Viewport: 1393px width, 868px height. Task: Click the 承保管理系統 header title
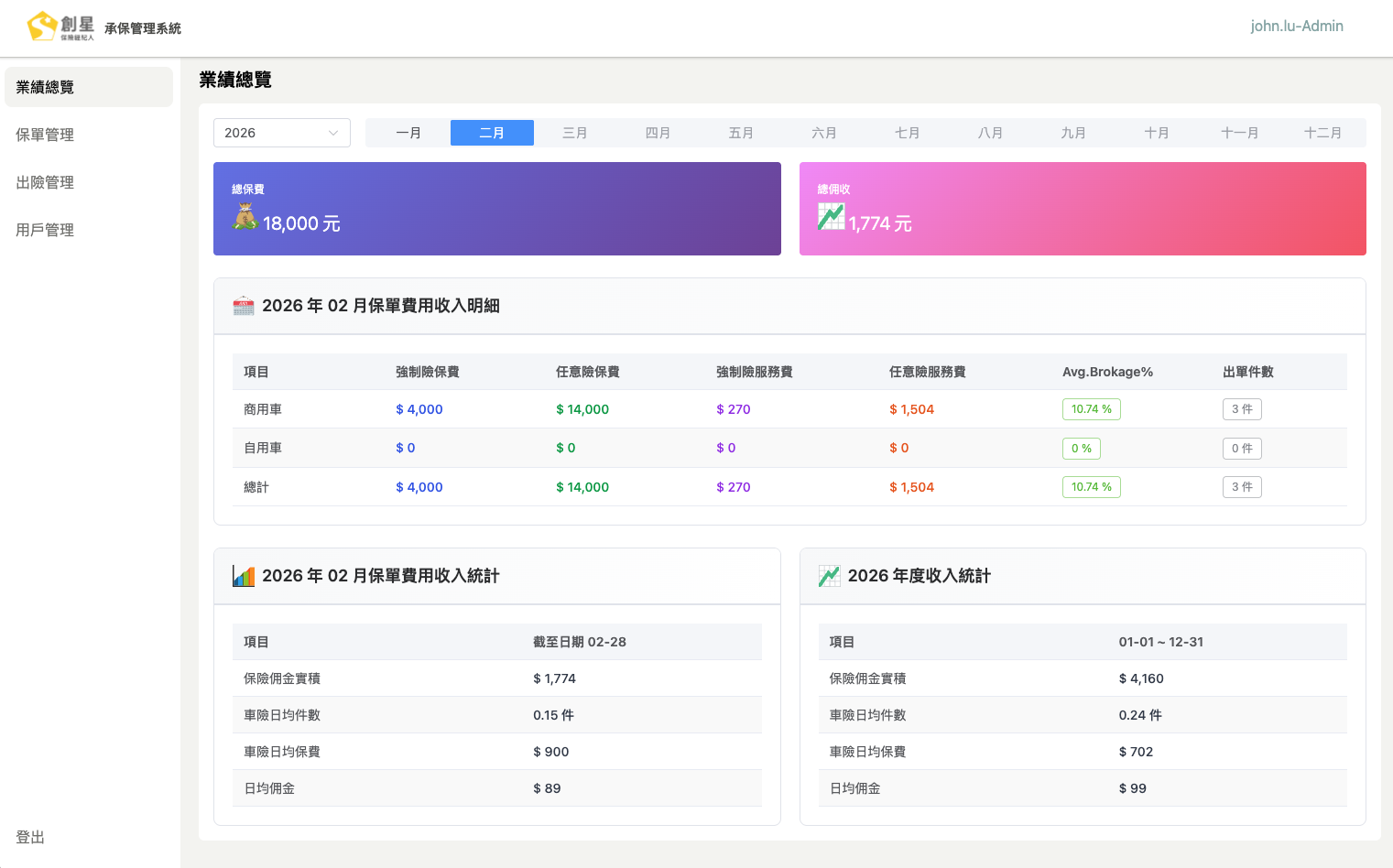coord(143,28)
